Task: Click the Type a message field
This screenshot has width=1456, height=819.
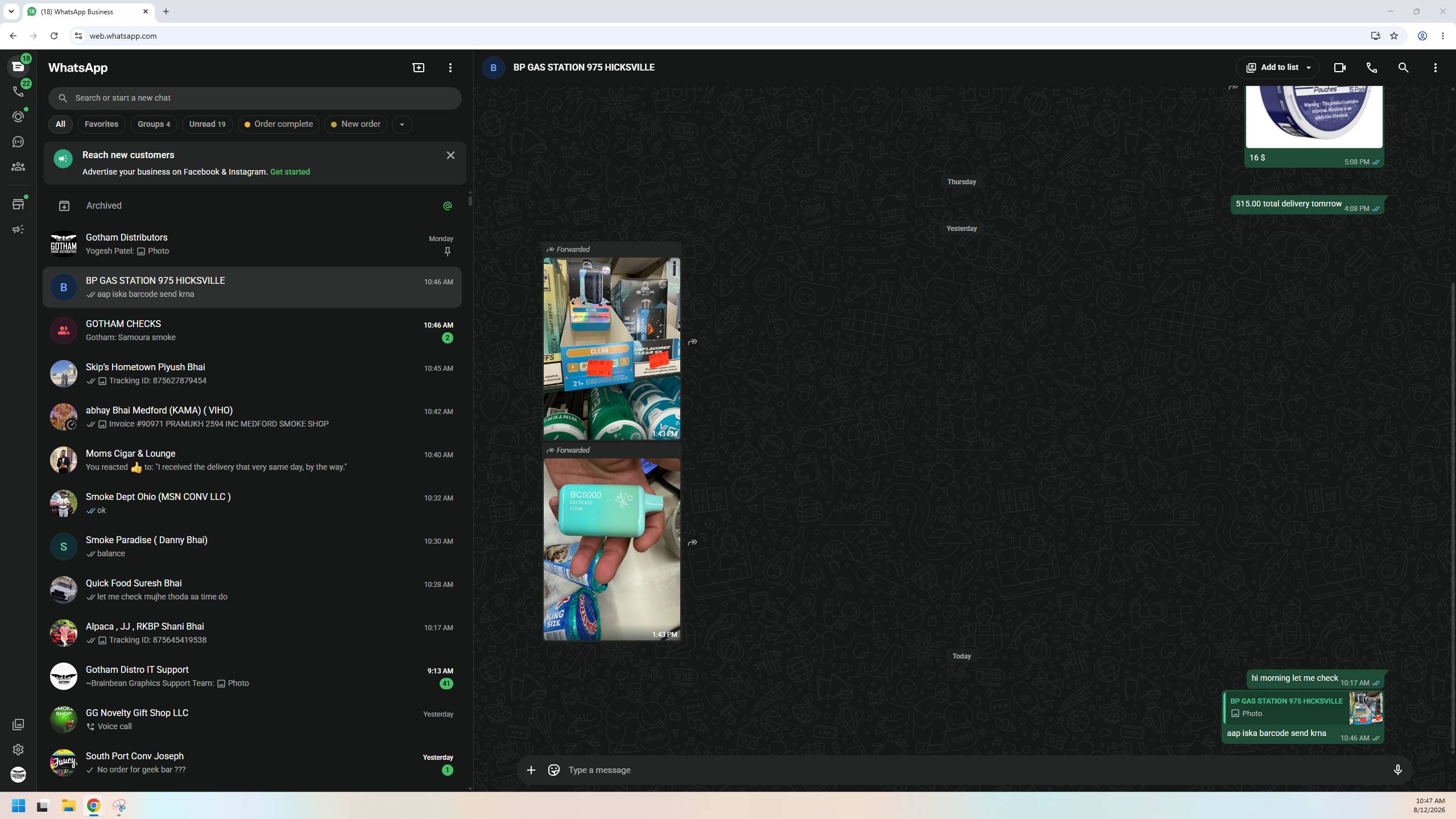Action: pyautogui.click(x=973, y=770)
